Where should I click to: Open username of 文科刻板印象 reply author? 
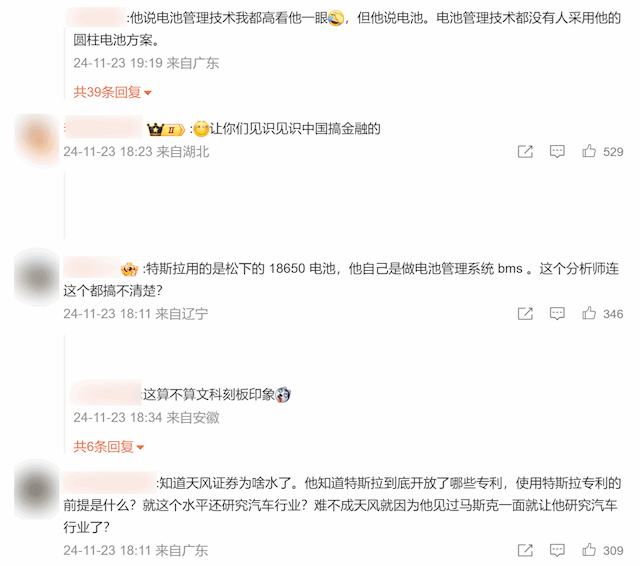[x=106, y=394]
